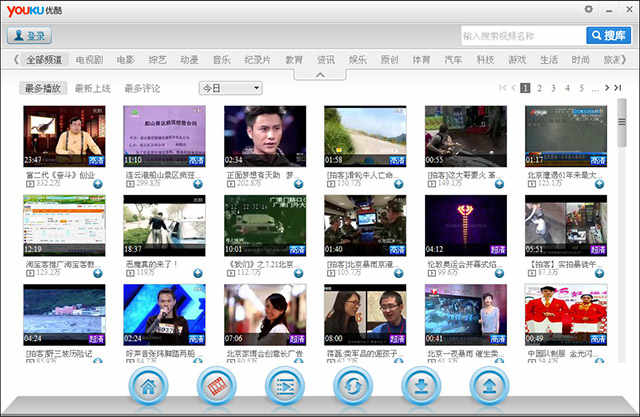The width and height of the screenshot is (640, 417).
Task: Open the playlist dock icon
Action: [284, 386]
